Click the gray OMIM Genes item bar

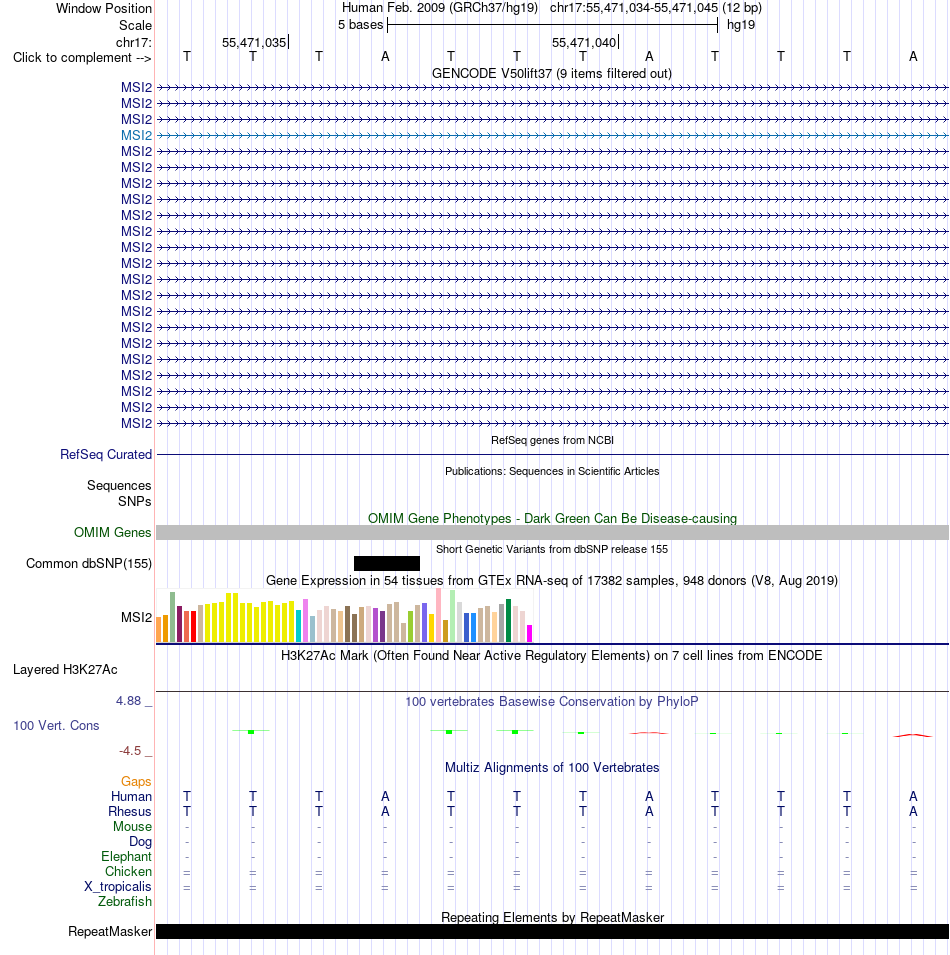(552, 532)
